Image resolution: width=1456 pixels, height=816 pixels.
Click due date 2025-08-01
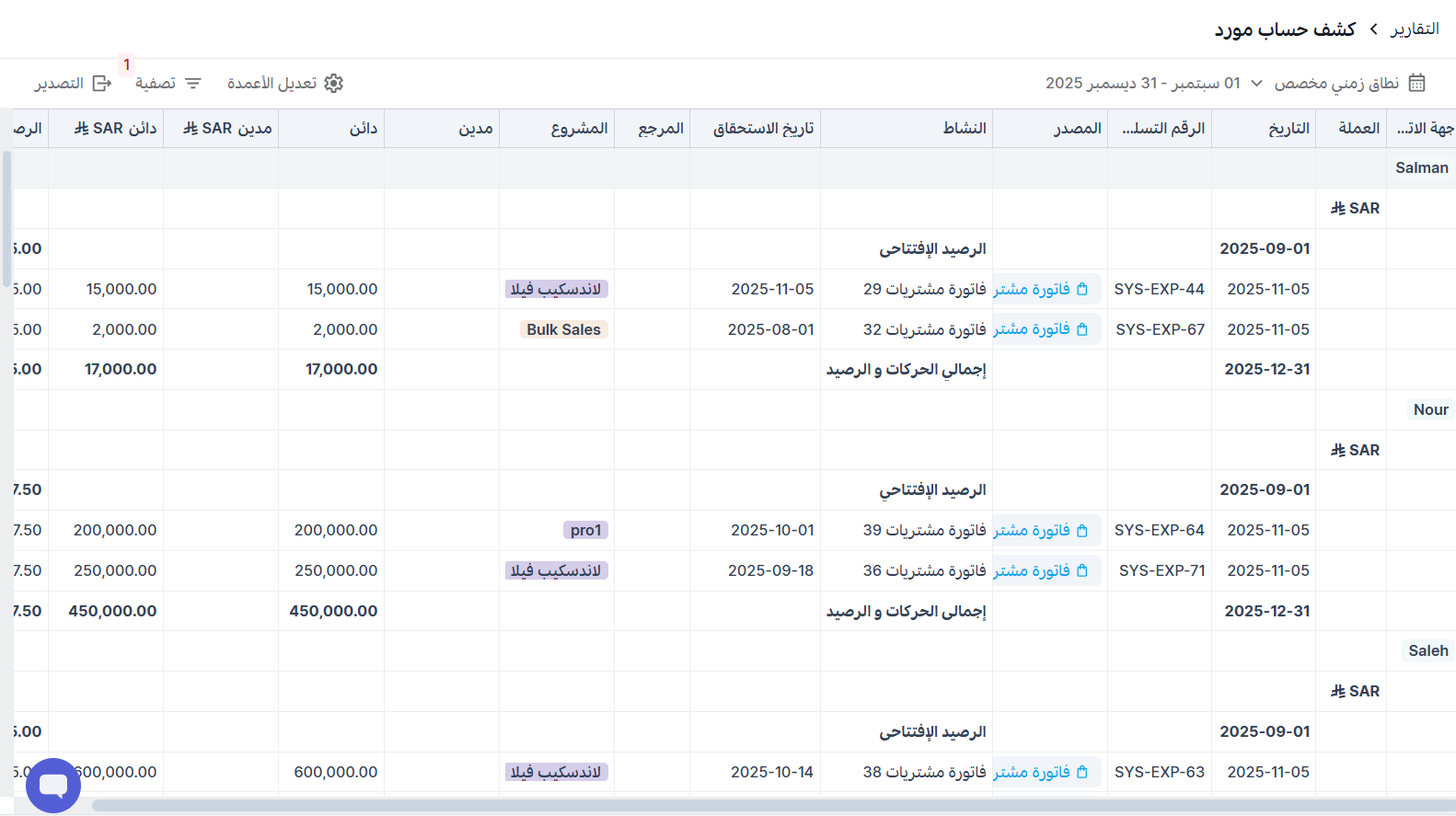770,329
